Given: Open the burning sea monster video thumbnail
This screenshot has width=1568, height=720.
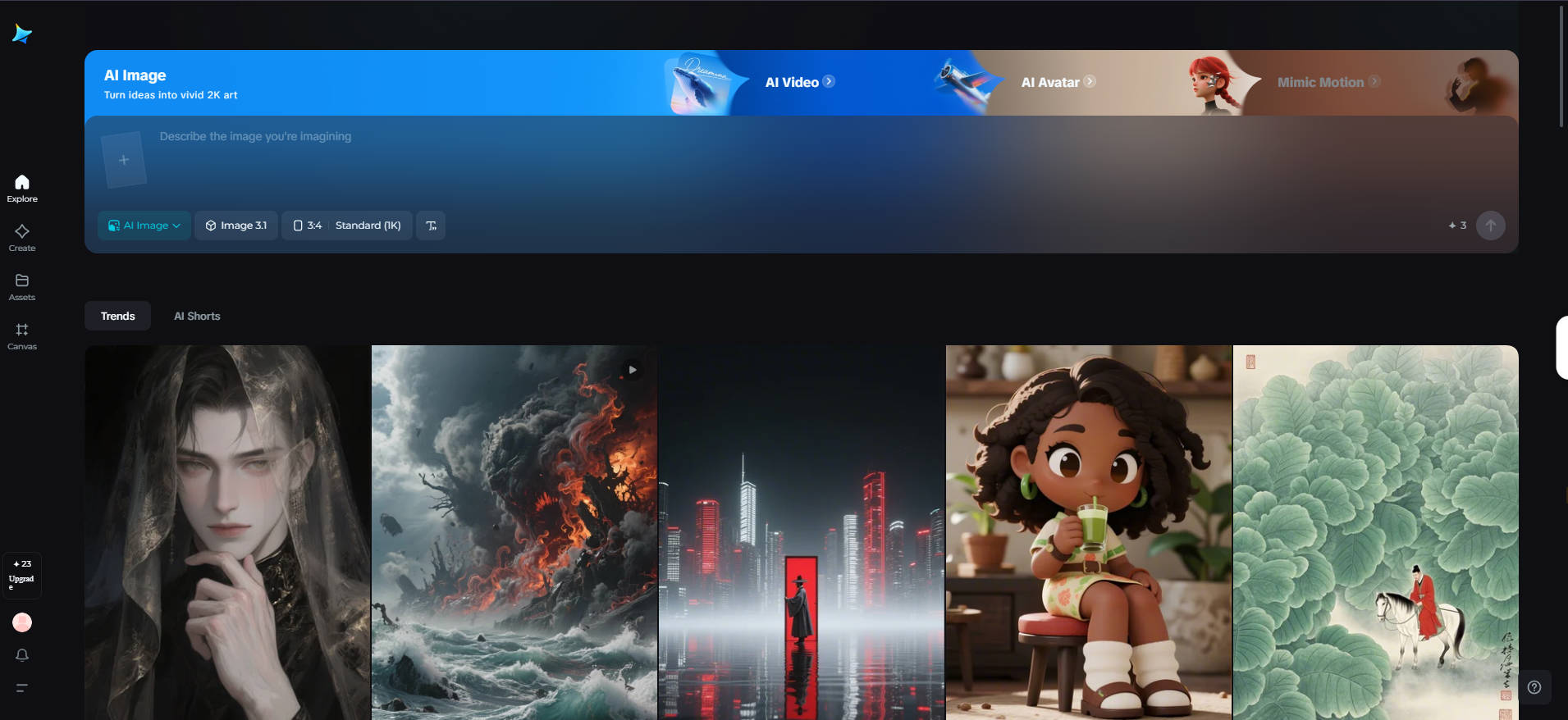Looking at the screenshot, I should pyautogui.click(x=514, y=532).
